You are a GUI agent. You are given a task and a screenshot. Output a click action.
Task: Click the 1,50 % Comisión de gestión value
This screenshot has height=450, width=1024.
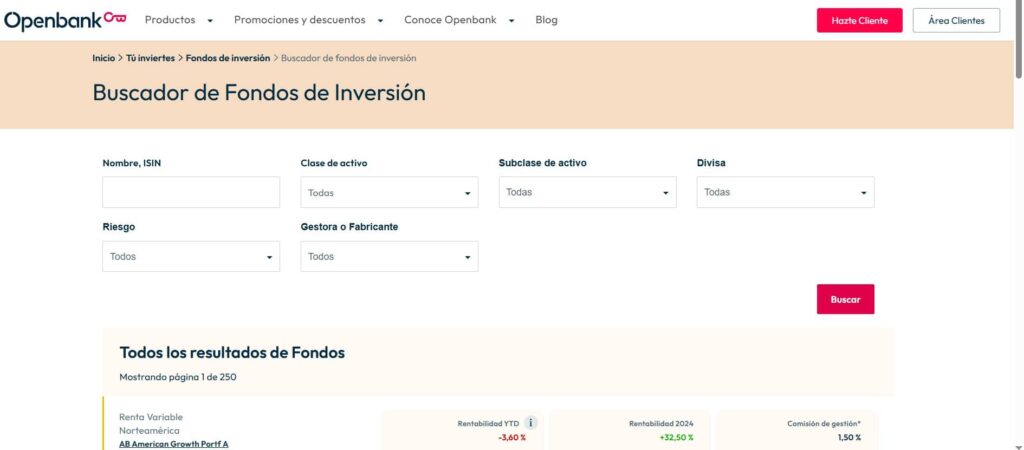[849, 438]
